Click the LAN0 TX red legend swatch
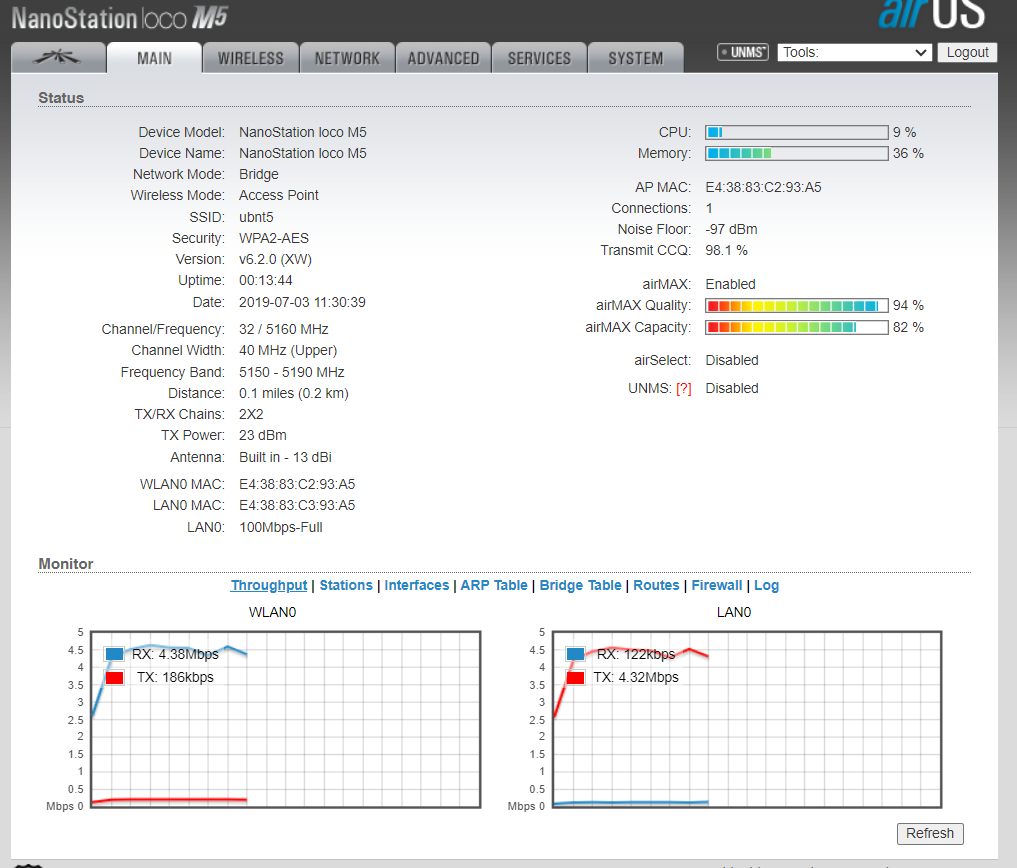Screen dimensions: 1017x868 (575, 677)
